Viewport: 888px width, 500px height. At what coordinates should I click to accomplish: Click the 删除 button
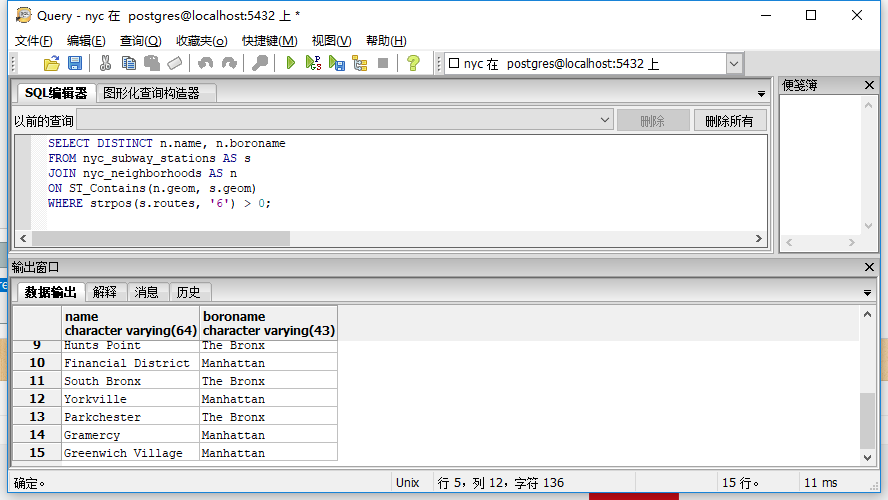click(653, 121)
